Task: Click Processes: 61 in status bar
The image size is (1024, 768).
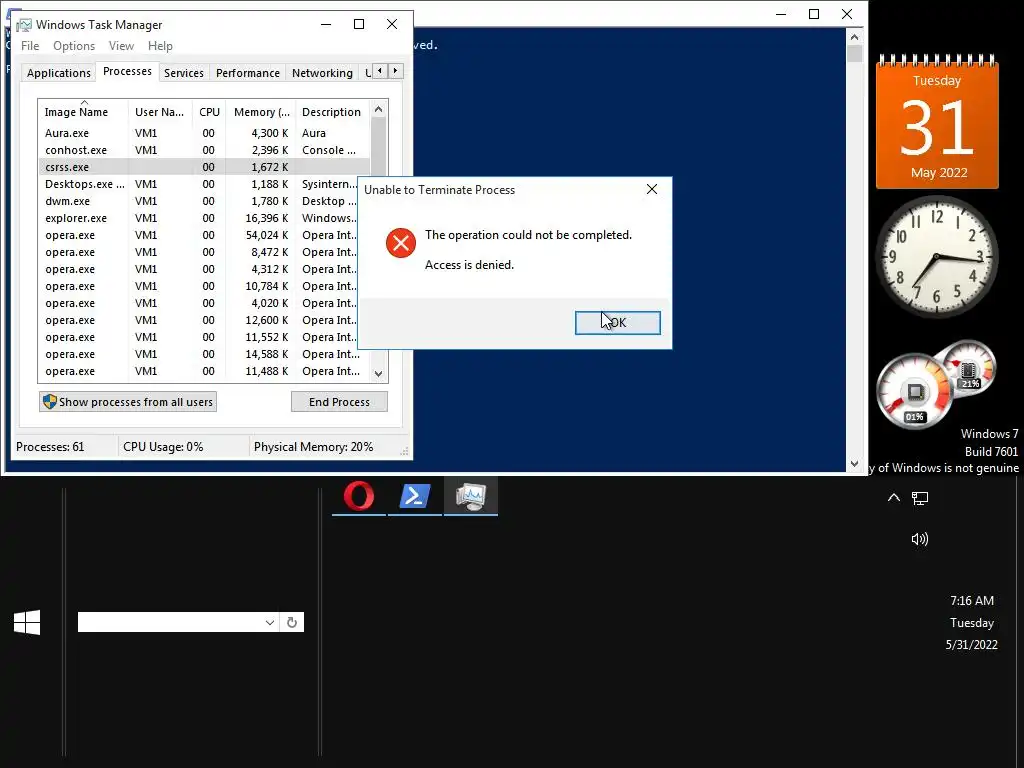Action: [x=50, y=447]
